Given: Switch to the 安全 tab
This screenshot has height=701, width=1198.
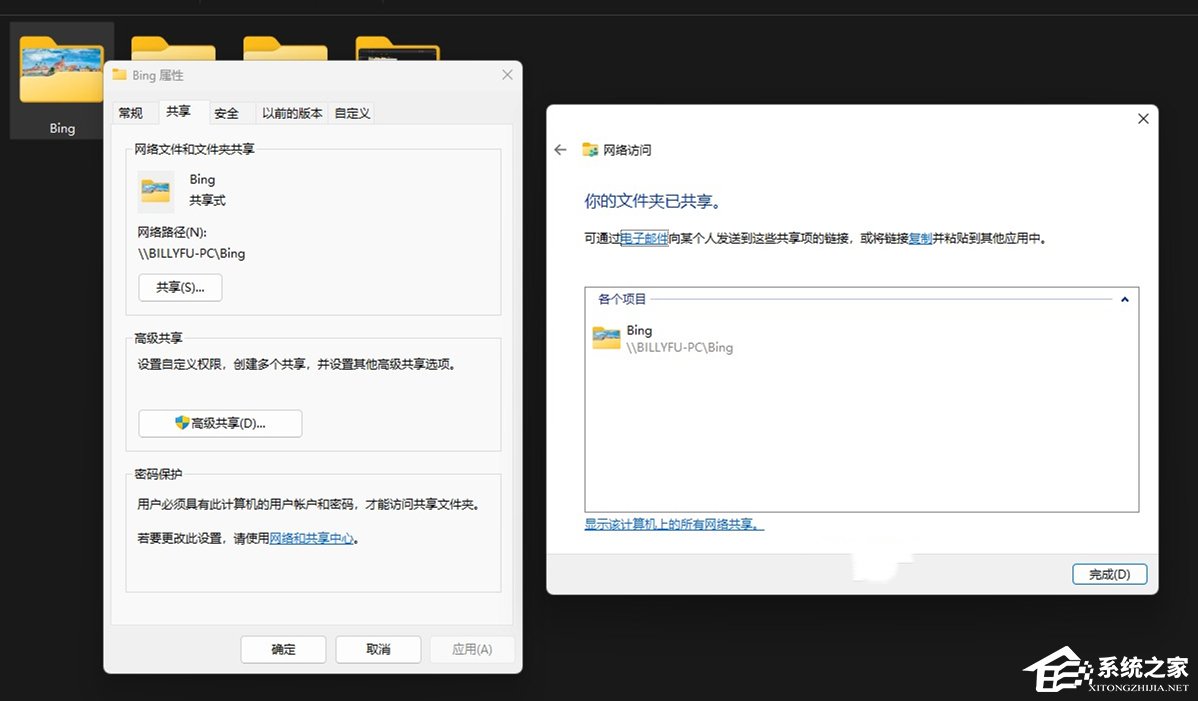Looking at the screenshot, I should (x=228, y=112).
